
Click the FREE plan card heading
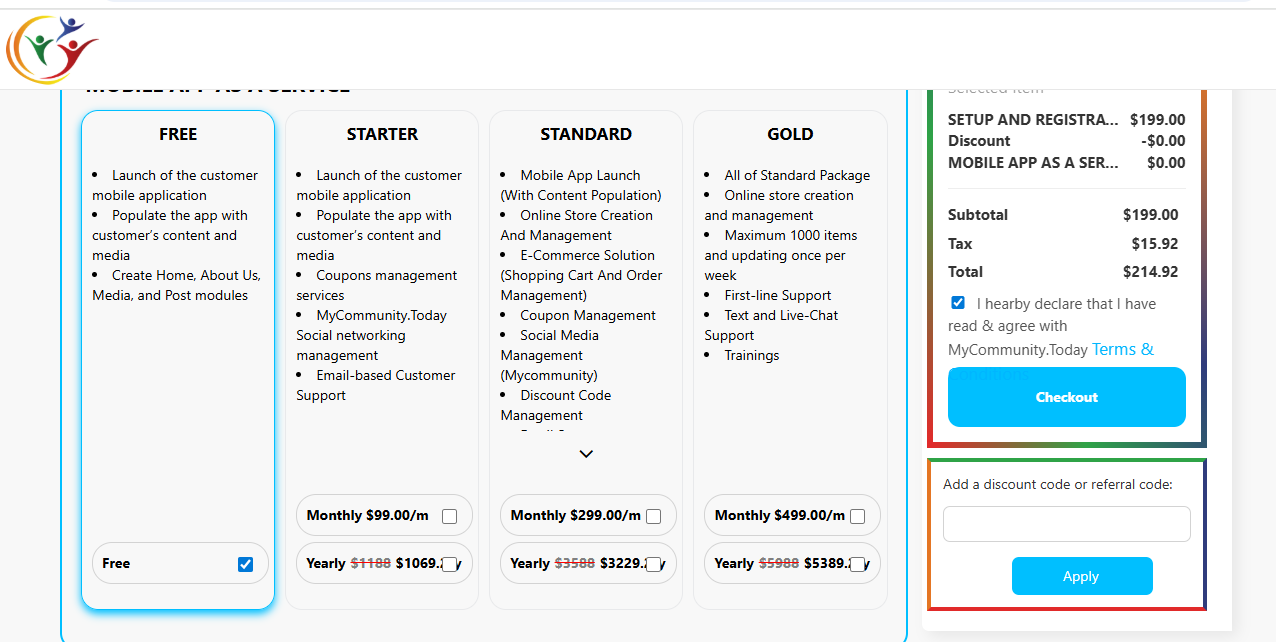point(178,134)
